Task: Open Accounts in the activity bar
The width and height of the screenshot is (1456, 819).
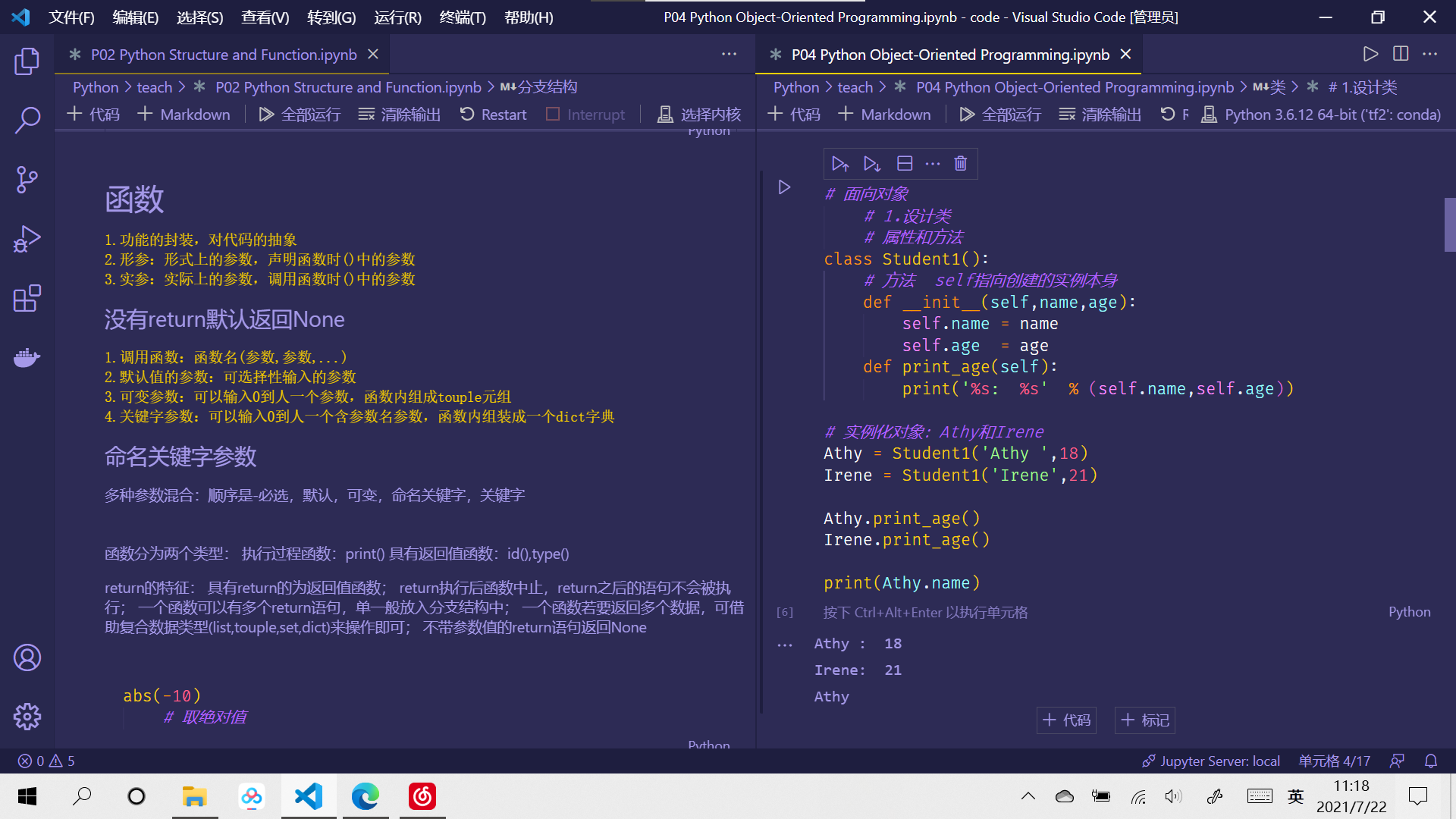Action: pyautogui.click(x=27, y=657)
